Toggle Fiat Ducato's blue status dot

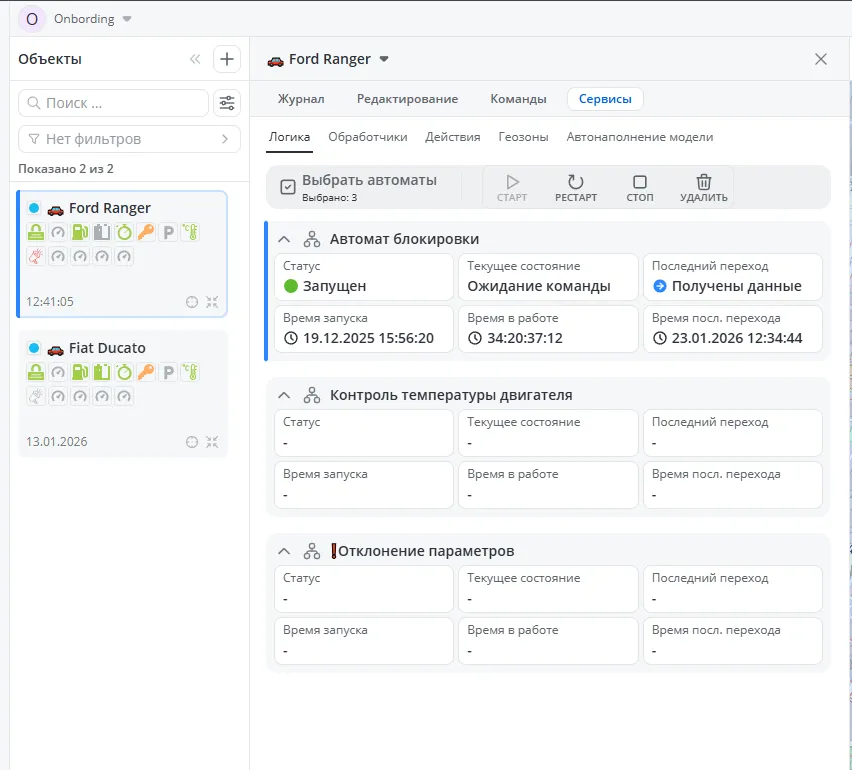(x=34, y=348)
